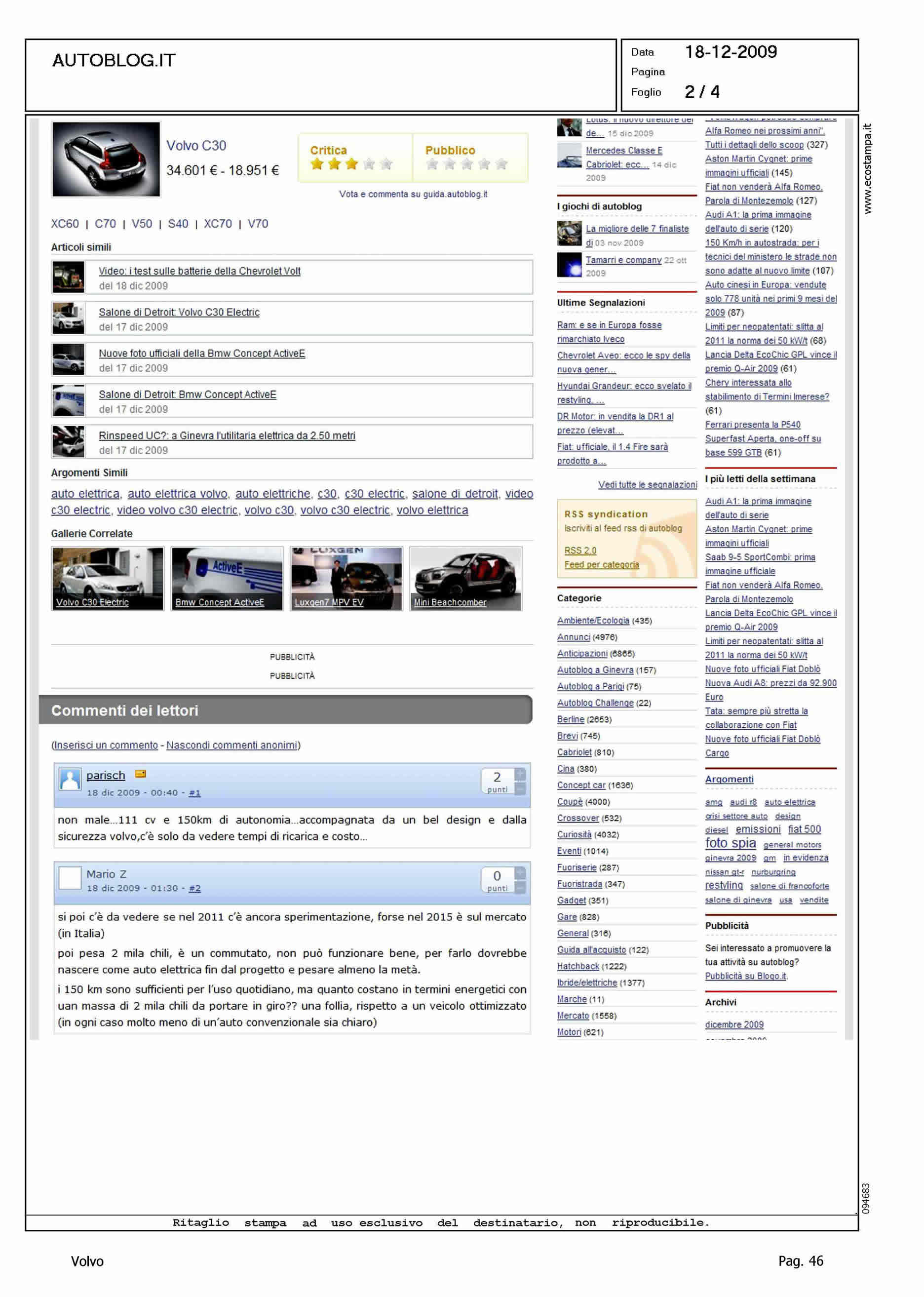Open the XC60 model link
Image resolution: width=924 pixels, height=1297 pixels.
coord(65,224)
